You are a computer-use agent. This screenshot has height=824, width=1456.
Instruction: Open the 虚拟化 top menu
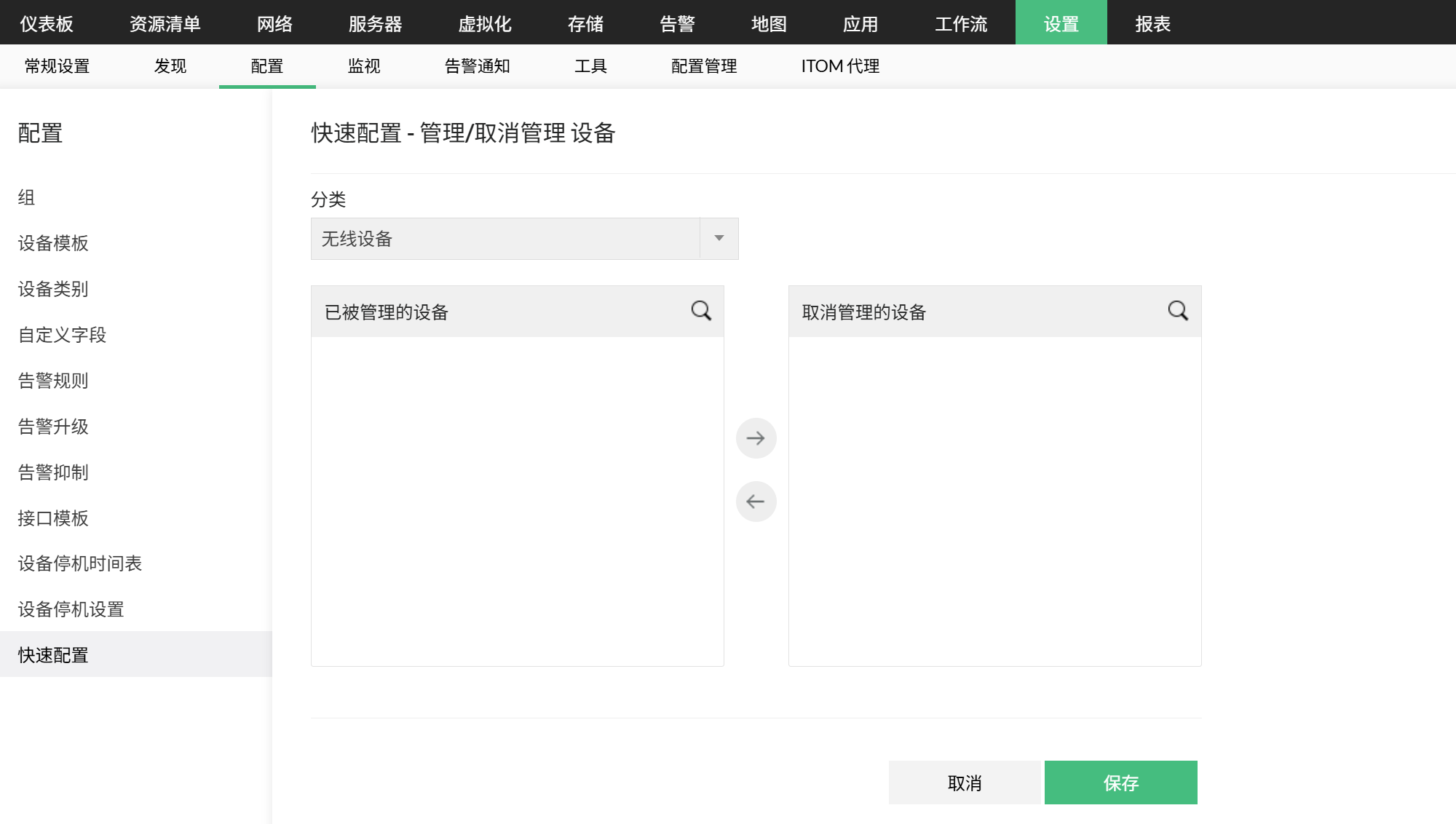click(485, 23)
